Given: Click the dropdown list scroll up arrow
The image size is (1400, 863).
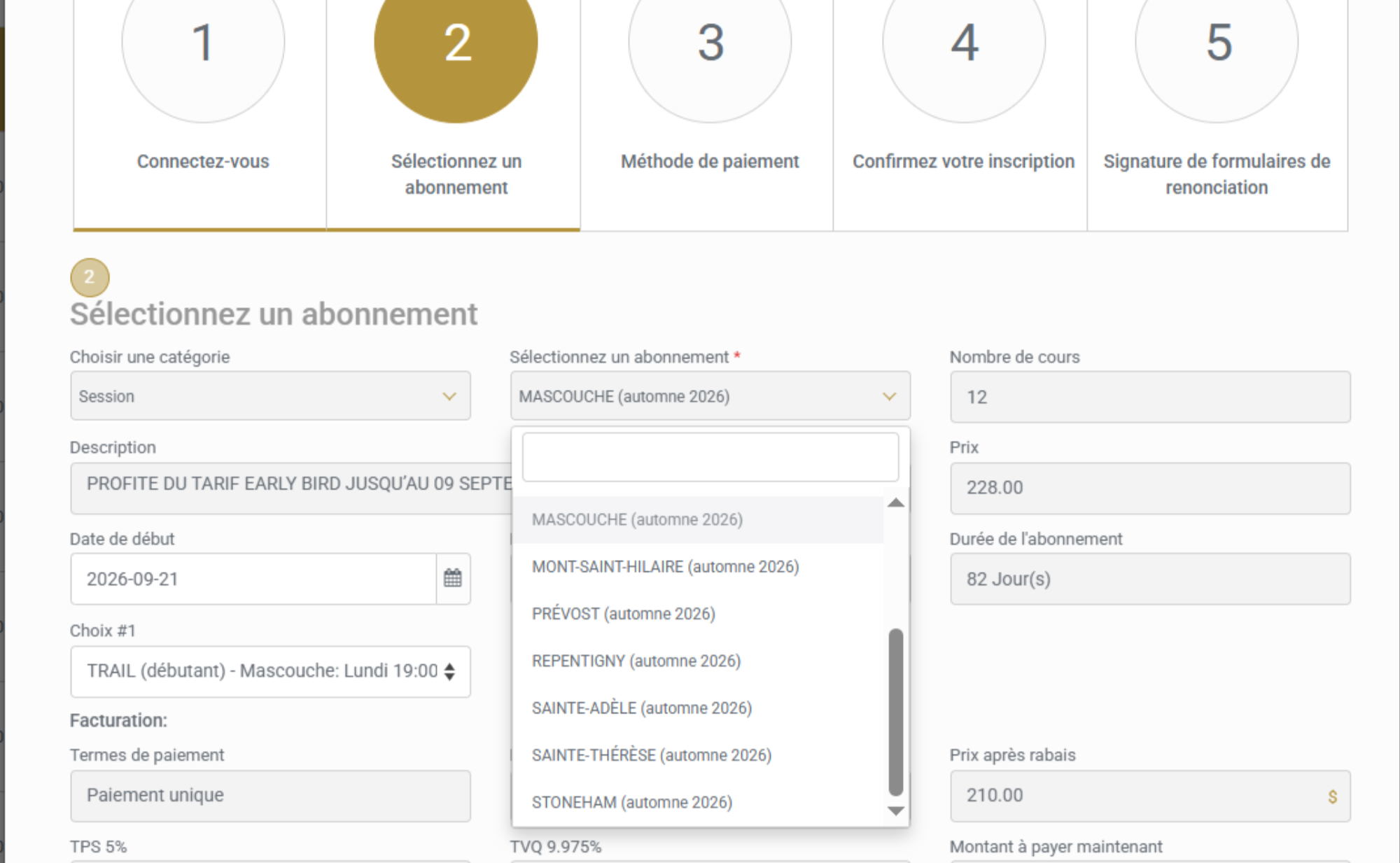Looking at the screenshot, I should [896, 503].
